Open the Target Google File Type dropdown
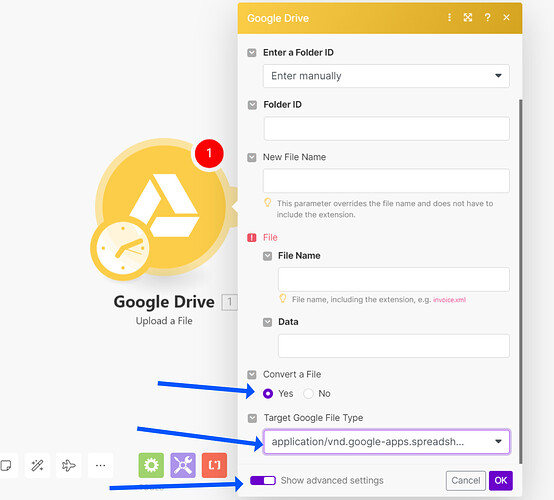The height and width of the screenshot is (500, 554). coord(386,441)
